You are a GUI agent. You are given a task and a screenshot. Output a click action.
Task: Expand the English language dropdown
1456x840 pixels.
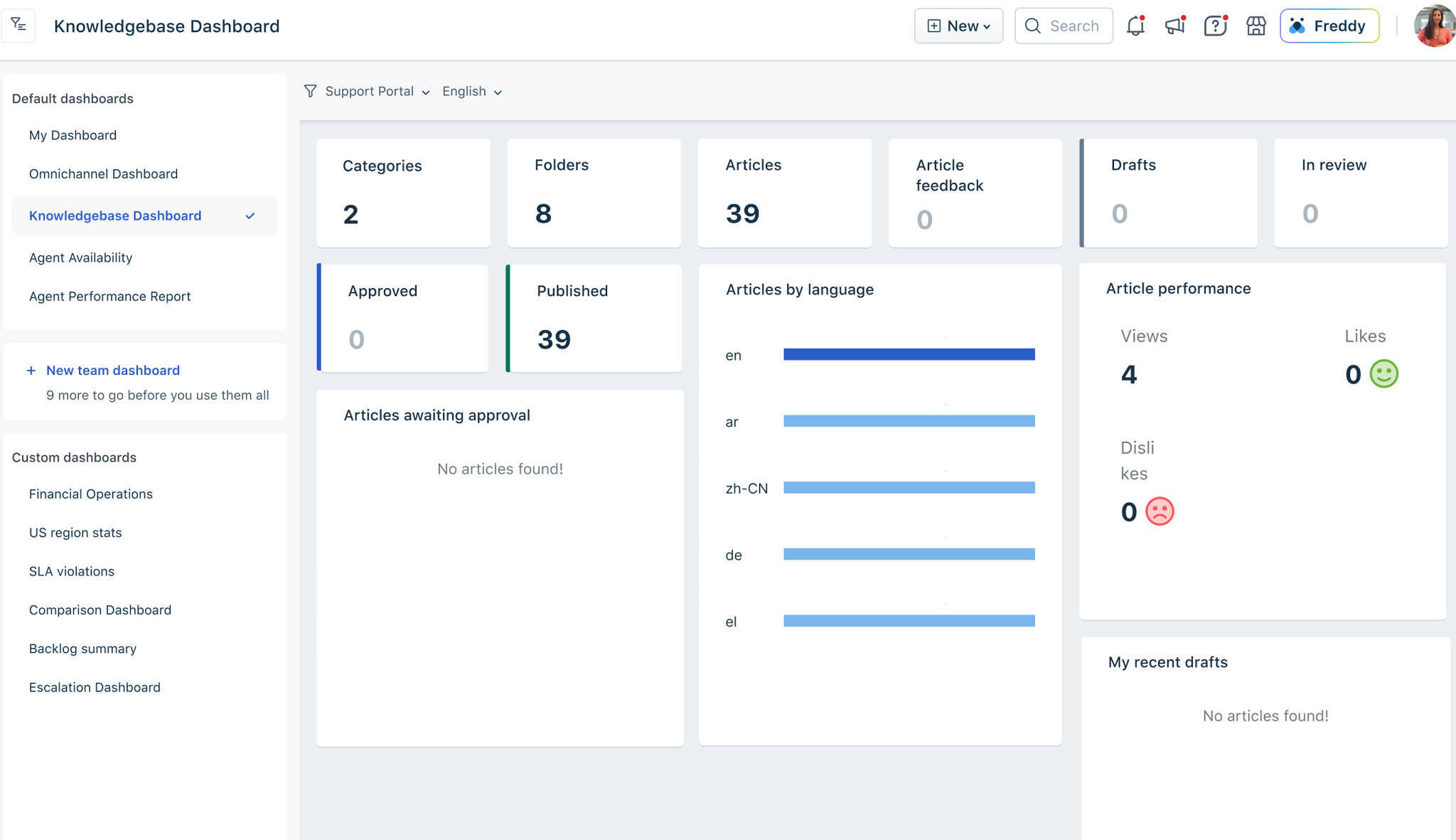click(x=472, y=91)
